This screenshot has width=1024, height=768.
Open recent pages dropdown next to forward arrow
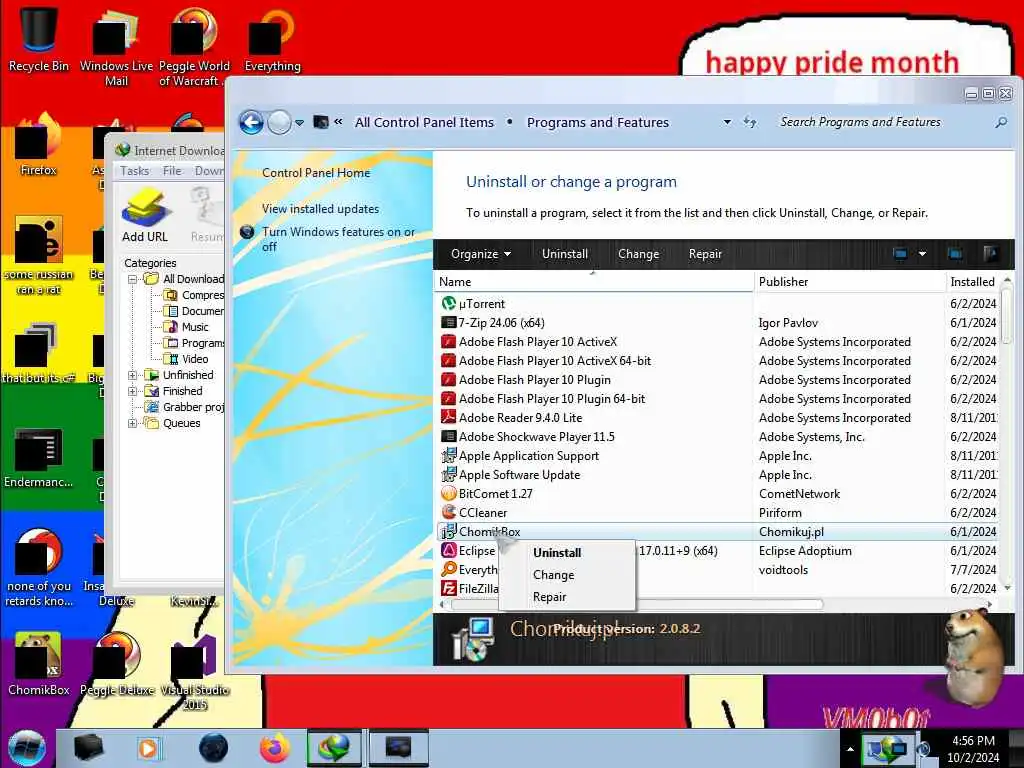click(x=300, y=123)
